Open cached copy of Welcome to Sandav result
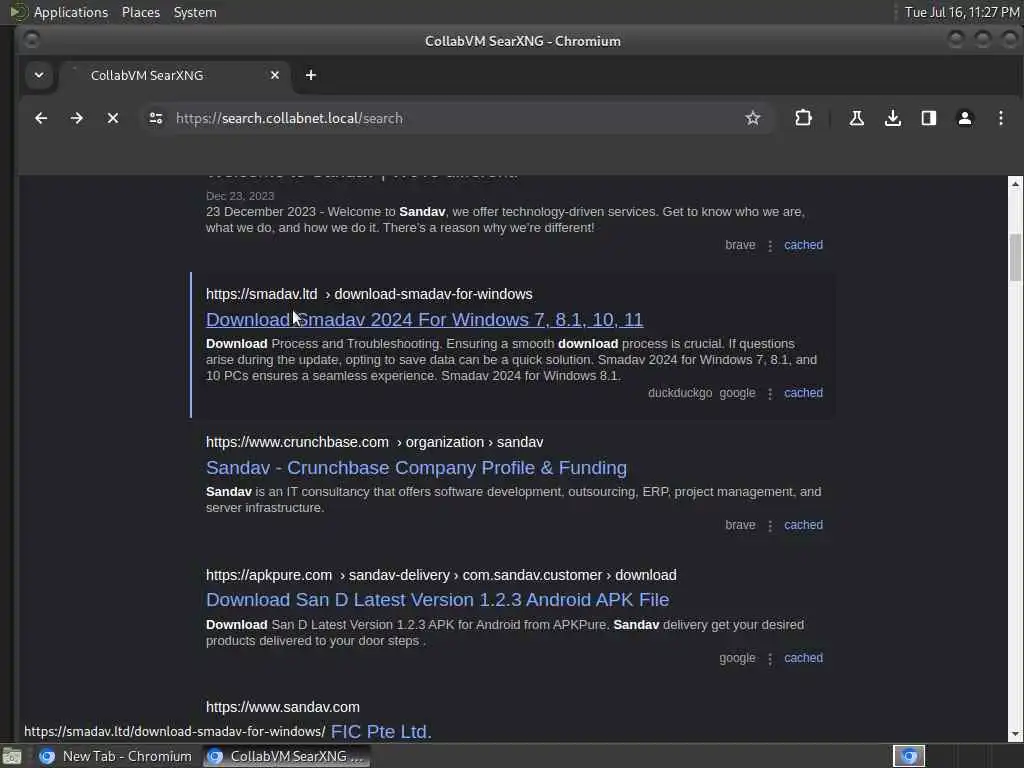 [x=803, y=245]
